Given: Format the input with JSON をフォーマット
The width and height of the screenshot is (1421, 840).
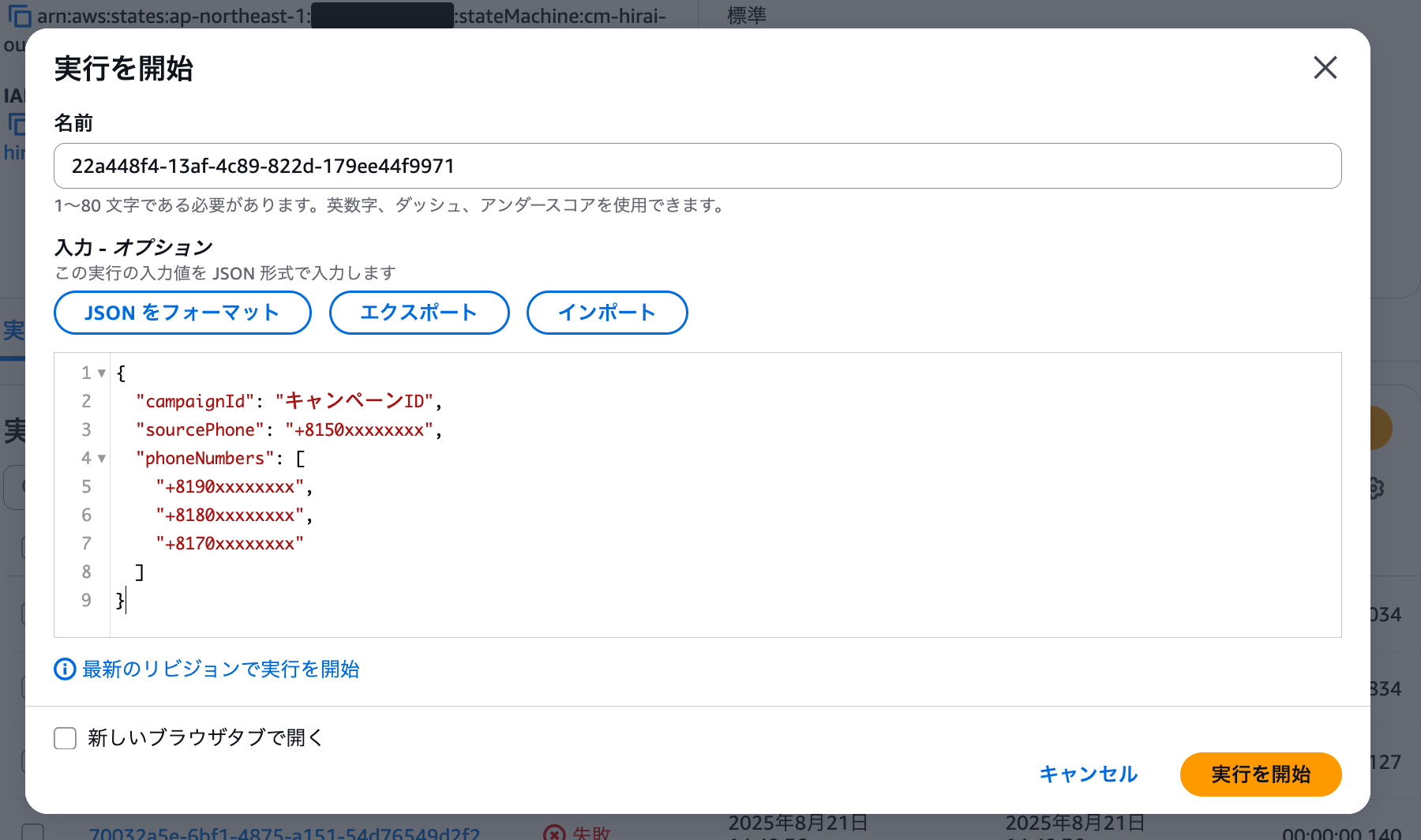Looking at the screenshot, I should tap(182, 313).
